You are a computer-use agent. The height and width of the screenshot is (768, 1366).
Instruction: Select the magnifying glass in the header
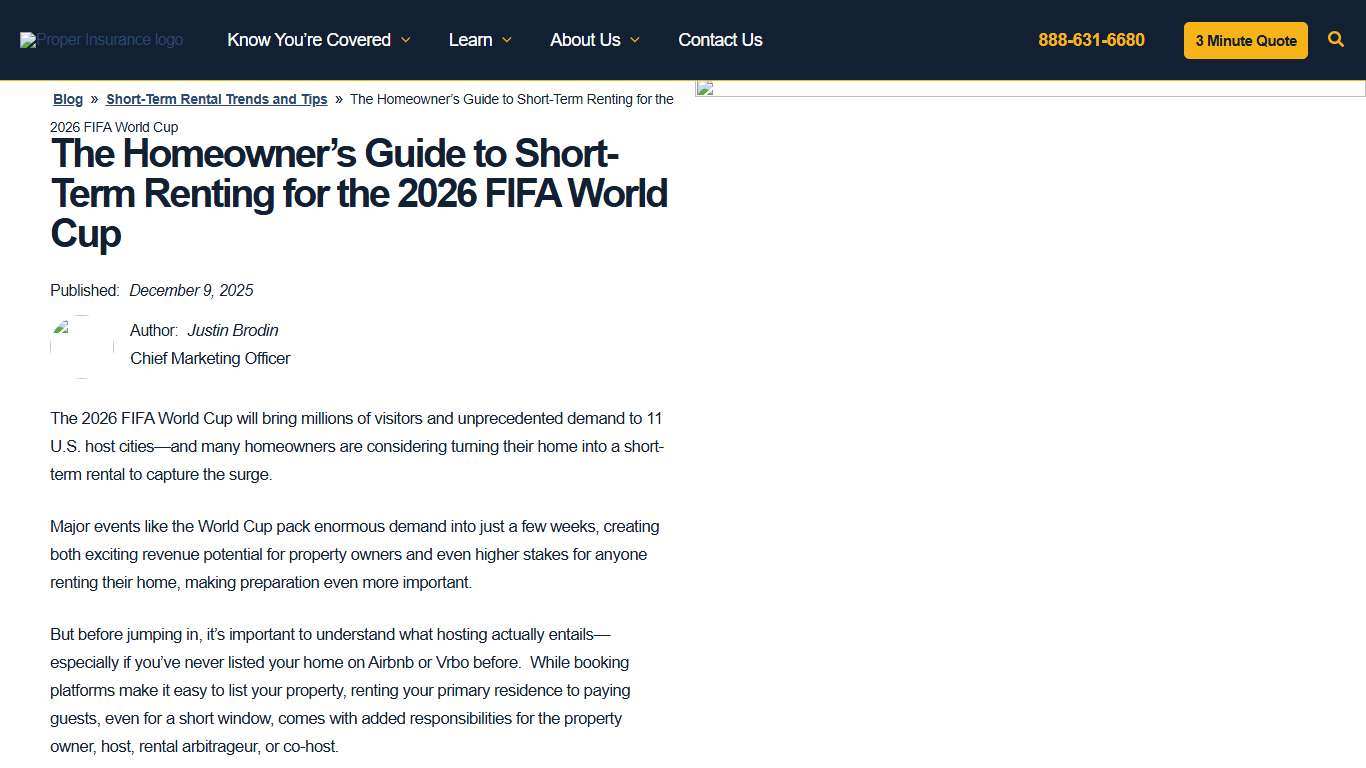[1336, 40]
